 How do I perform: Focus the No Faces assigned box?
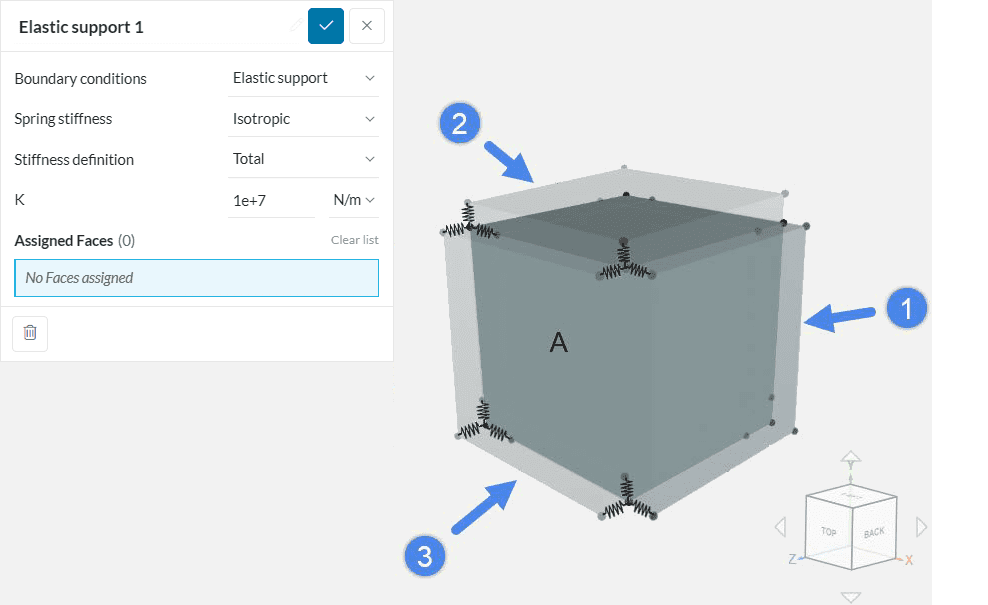[x=196, y=278]
